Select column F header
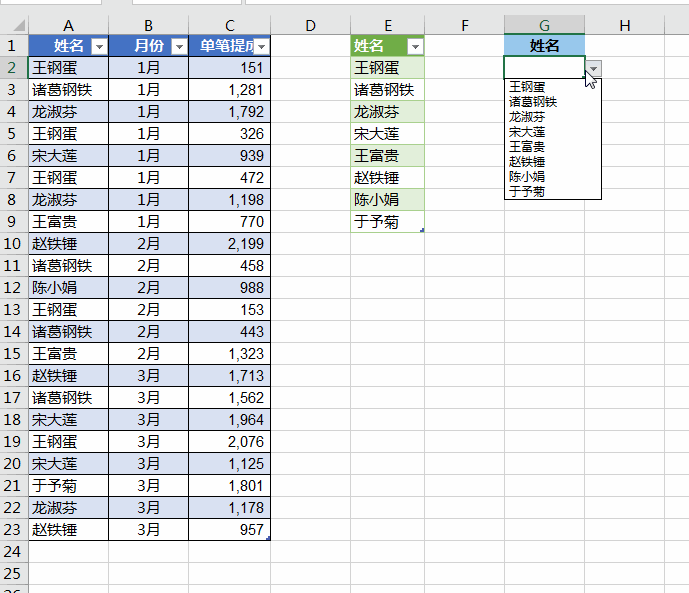 tap(464, 25)
